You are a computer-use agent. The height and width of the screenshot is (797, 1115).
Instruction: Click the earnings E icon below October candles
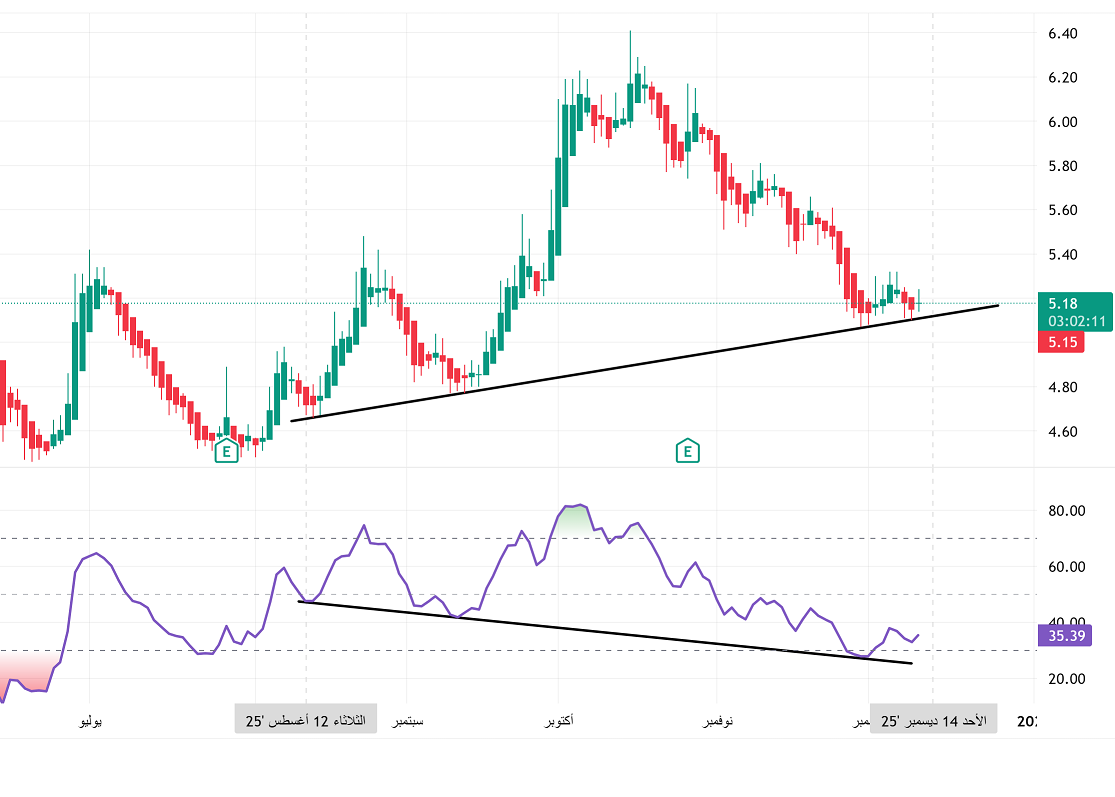click(x=687, y=451)
